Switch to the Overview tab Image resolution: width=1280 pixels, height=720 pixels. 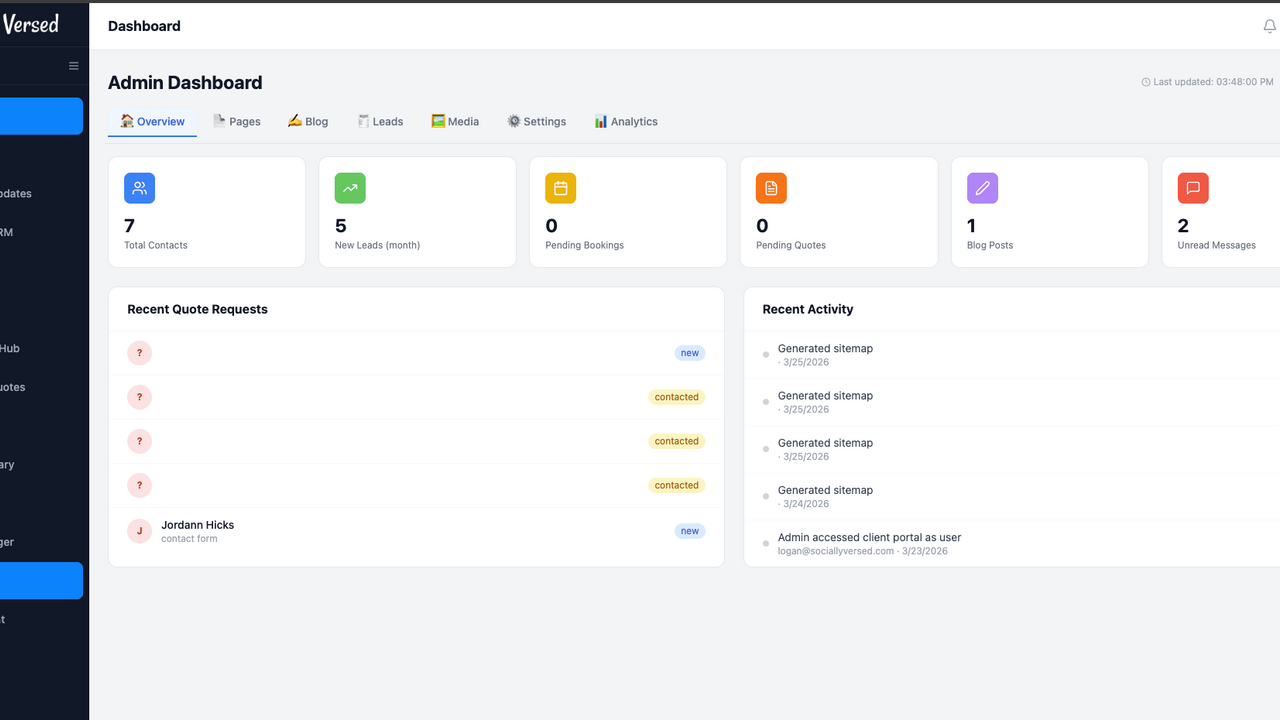152,121
